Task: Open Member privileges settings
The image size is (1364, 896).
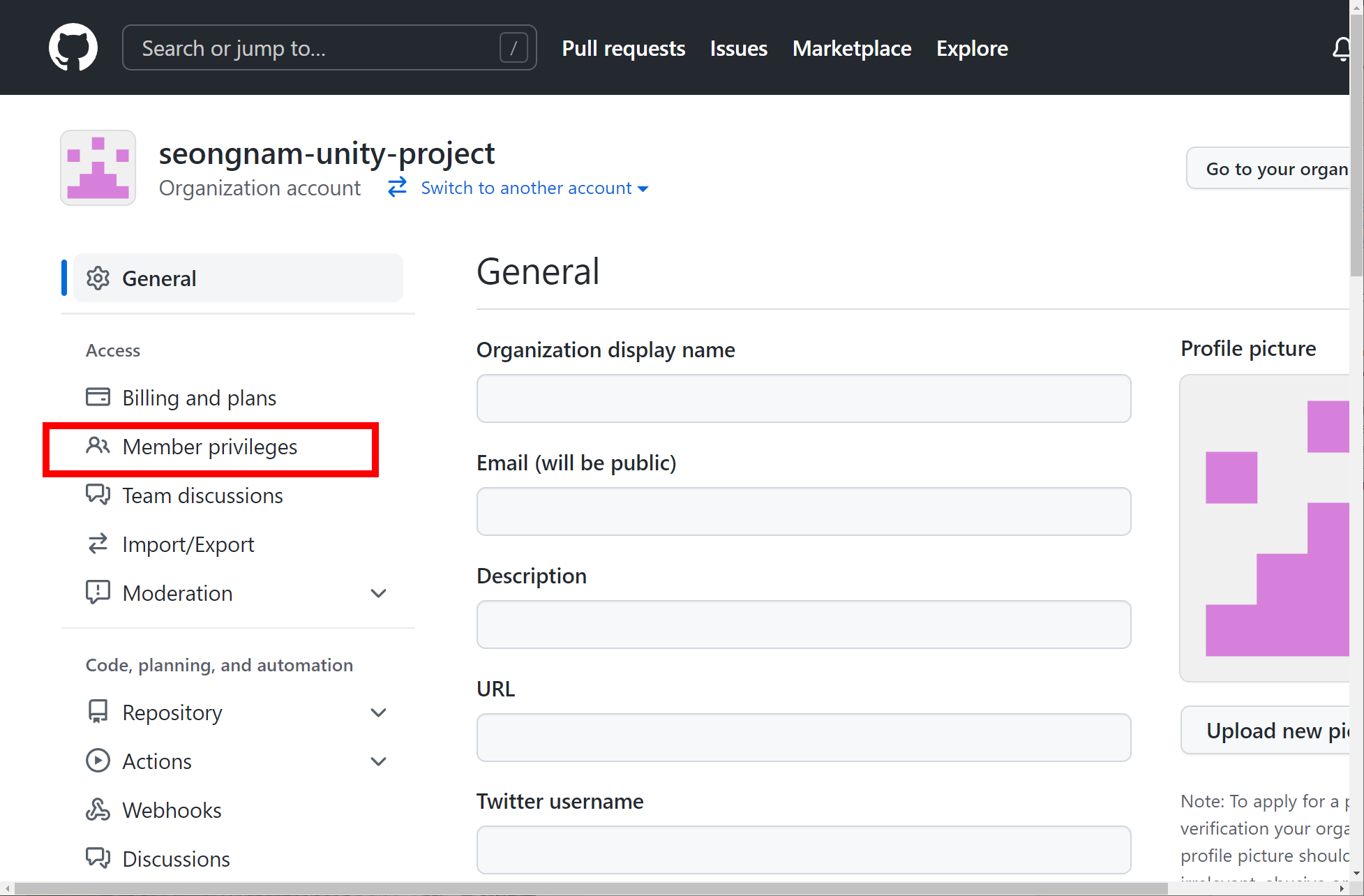Action: (209, 447)
